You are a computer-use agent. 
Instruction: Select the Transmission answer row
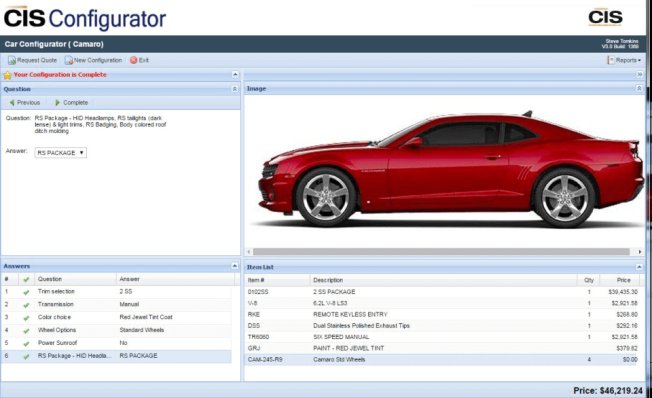[116, 304]
